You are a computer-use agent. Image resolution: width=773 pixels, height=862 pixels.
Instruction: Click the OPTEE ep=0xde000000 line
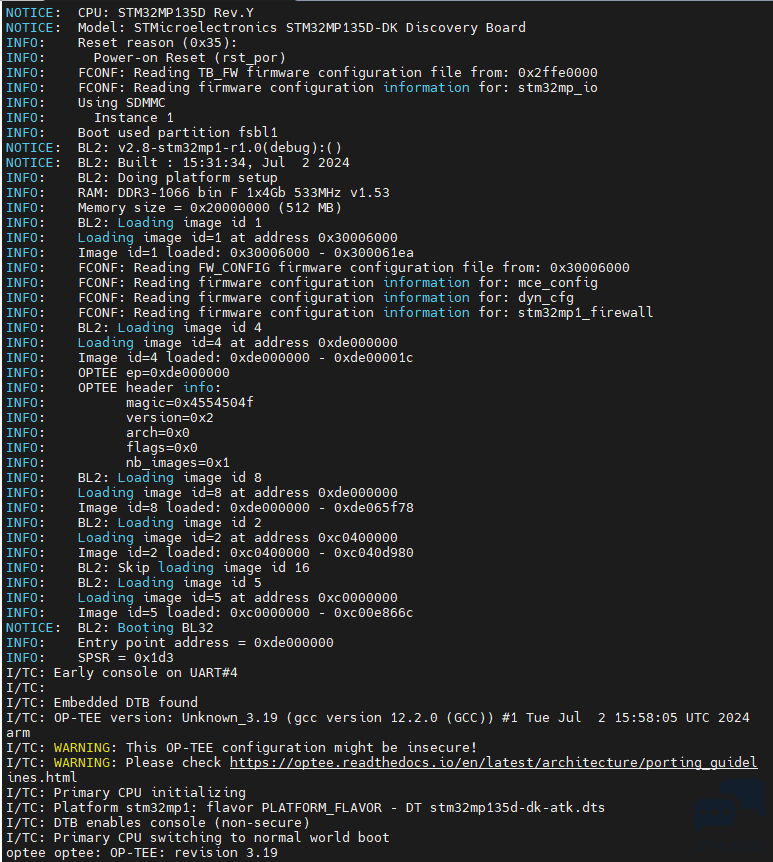(x=118, y=373)
